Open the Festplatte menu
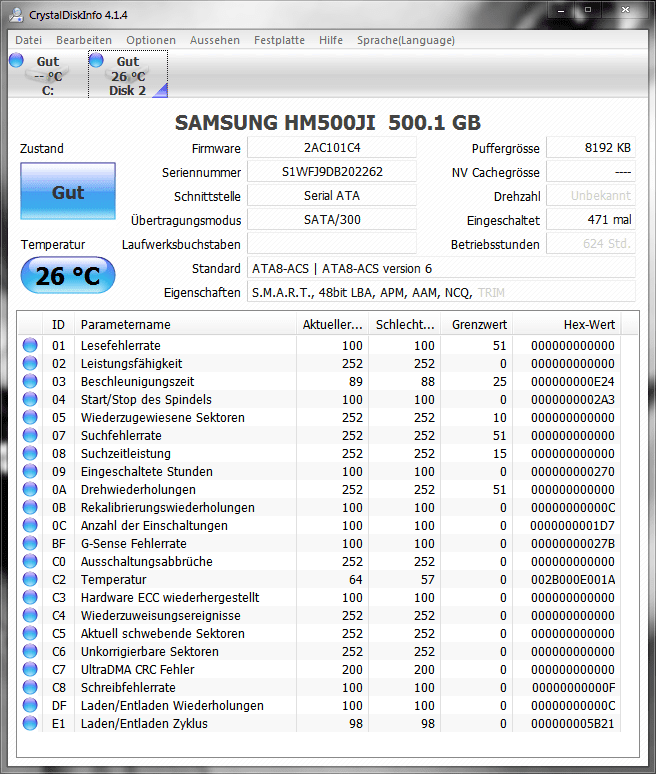Screen dimensions: 656x774 (x=279, y=40)
